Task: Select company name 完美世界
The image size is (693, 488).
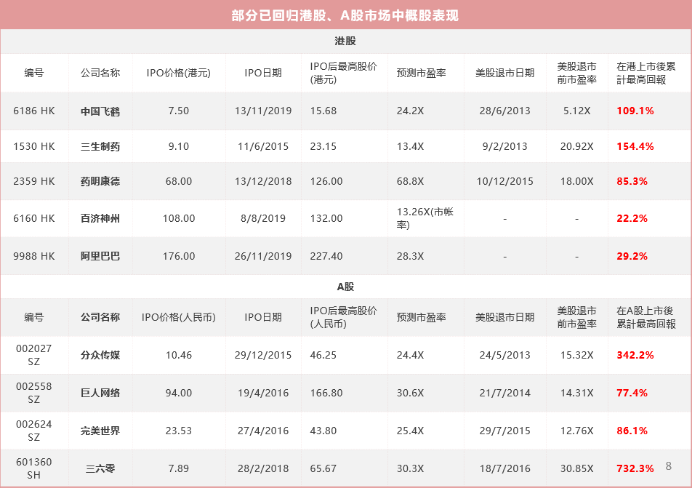Action: (100, 431)
